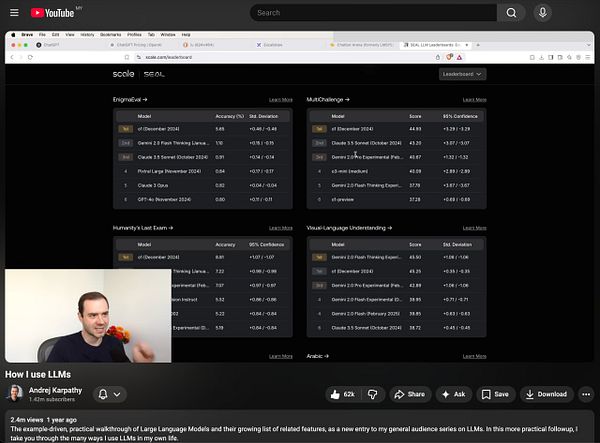Switch to the Chatbot Arena tab in the video
Image resolution: width=600 pixels, height=443 pixels.
tap(362, 45)
